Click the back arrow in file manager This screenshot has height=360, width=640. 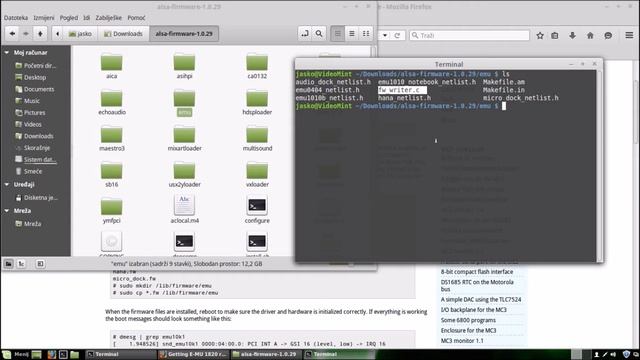pyautogui.click(x=12, y=34)
